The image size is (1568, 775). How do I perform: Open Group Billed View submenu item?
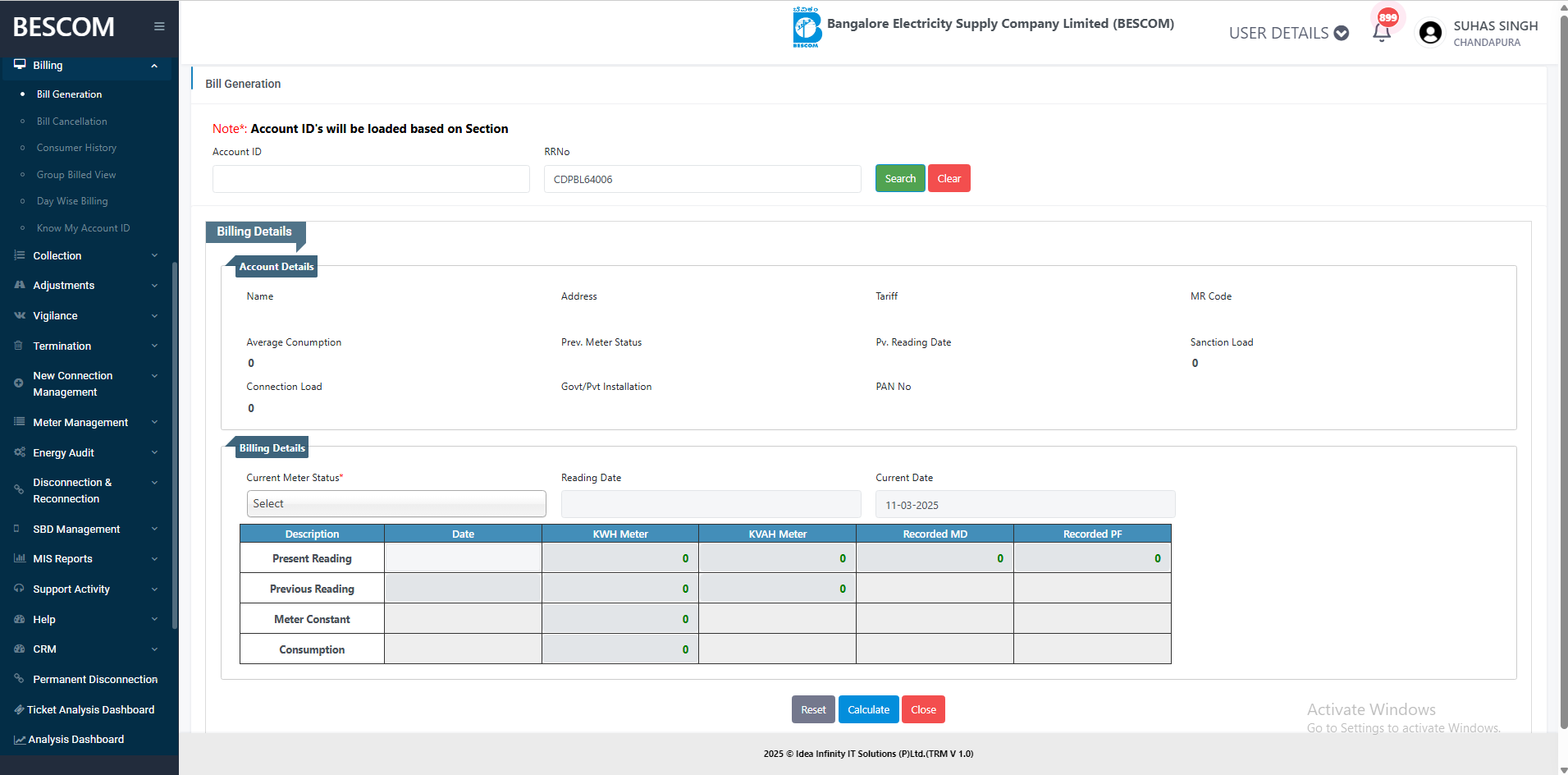click(76, 175)
